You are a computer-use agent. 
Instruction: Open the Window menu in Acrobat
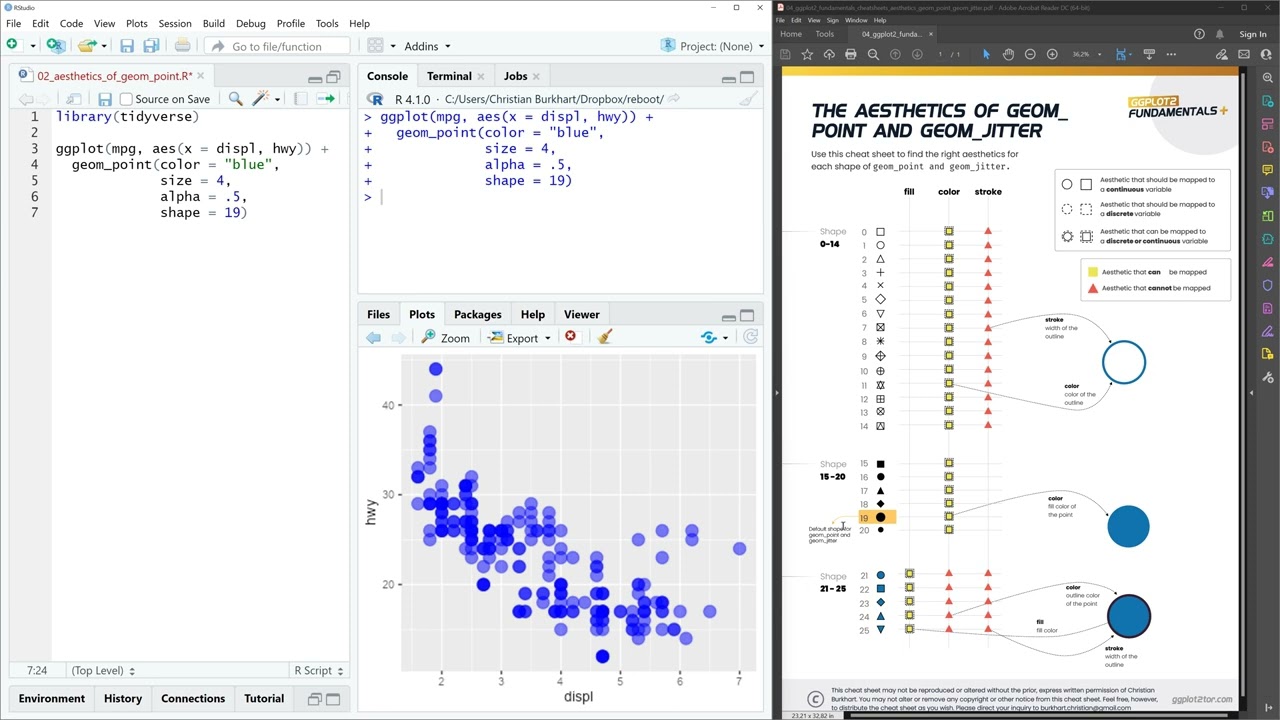click(856, 20)
